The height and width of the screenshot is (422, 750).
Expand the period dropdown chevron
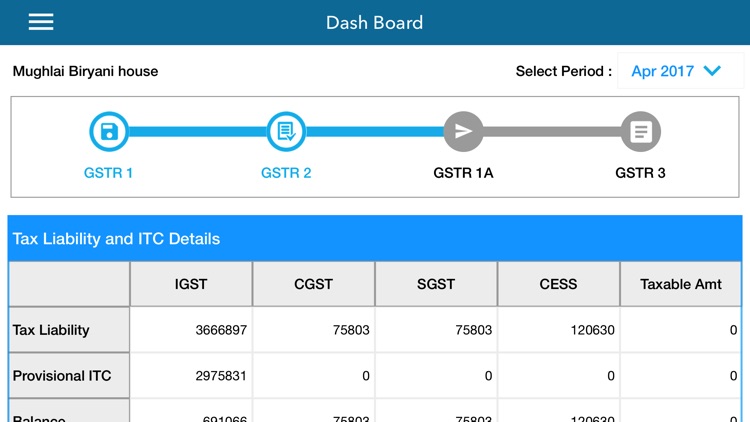tap(712, 71)
